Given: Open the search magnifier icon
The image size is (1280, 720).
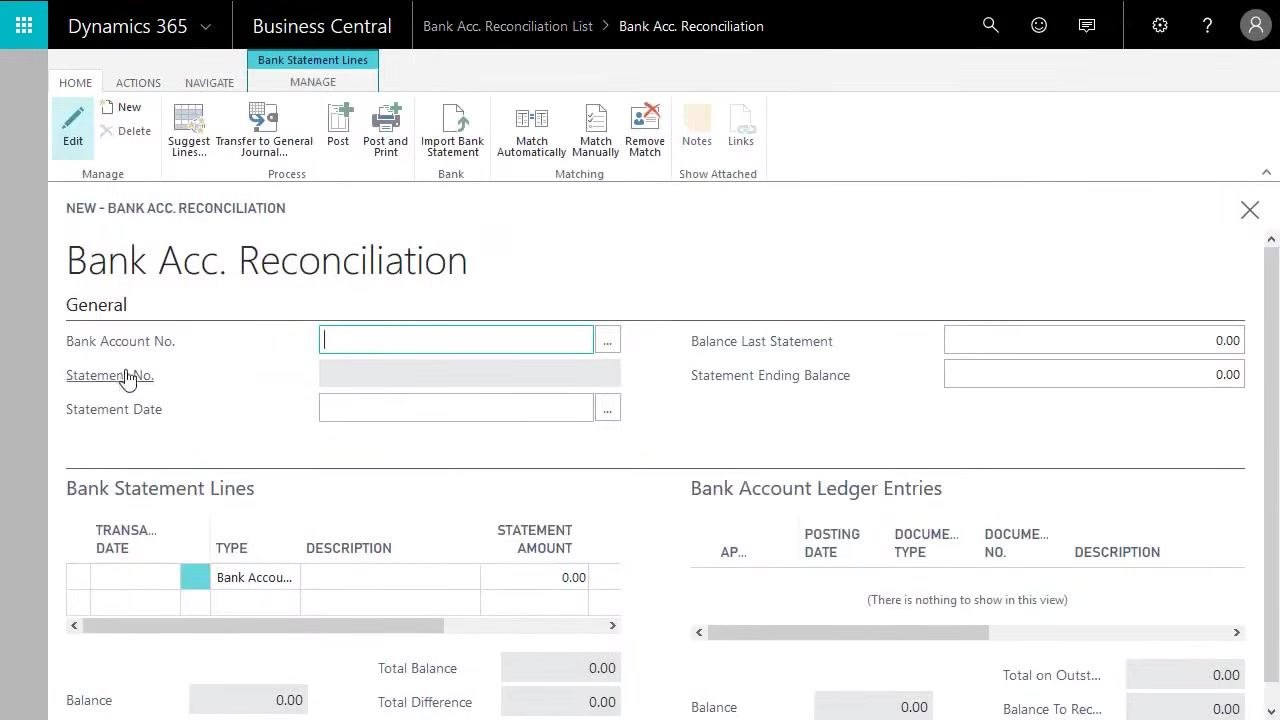Looking at the screenshot, I should click(991, 25).
